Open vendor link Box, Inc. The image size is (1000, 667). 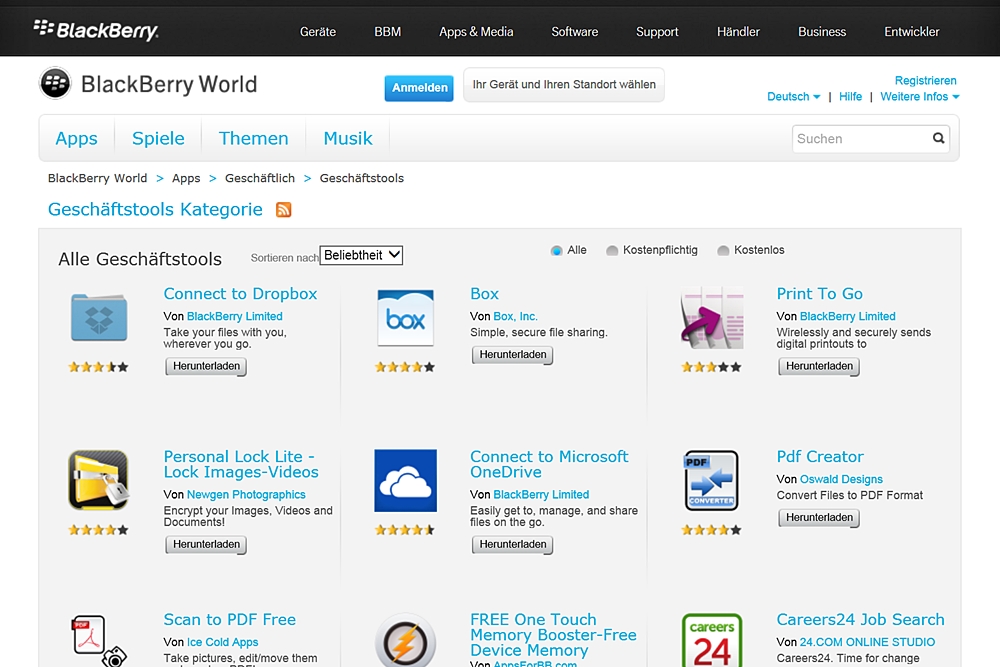pyautogui.click(x=515, y=316)
